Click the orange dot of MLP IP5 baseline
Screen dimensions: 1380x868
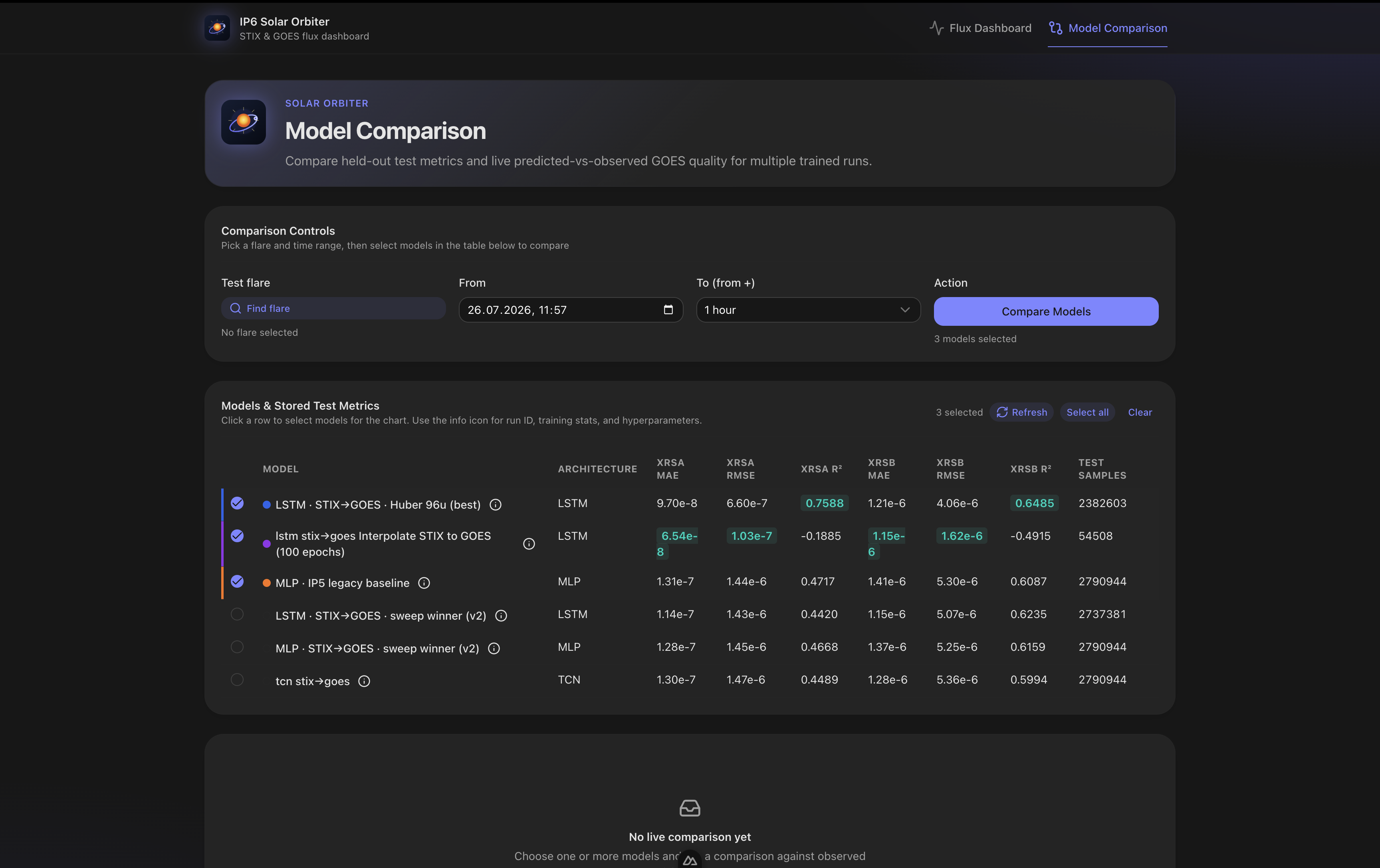click(266, 583)
